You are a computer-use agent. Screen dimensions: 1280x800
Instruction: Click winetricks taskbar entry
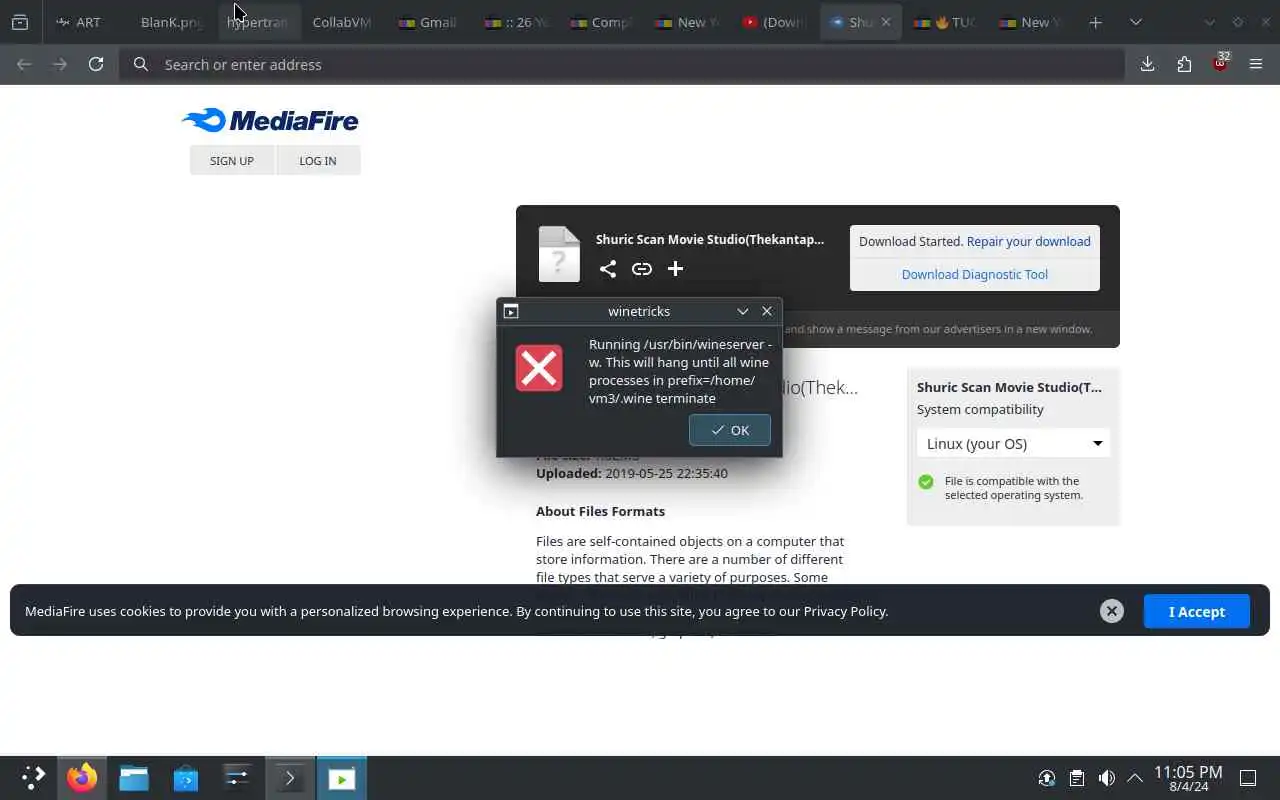point(342,778)
